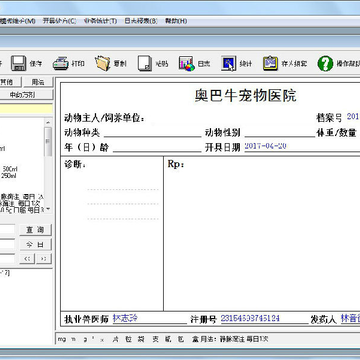Click the blue name after 发药人

(x=350, y=318)
